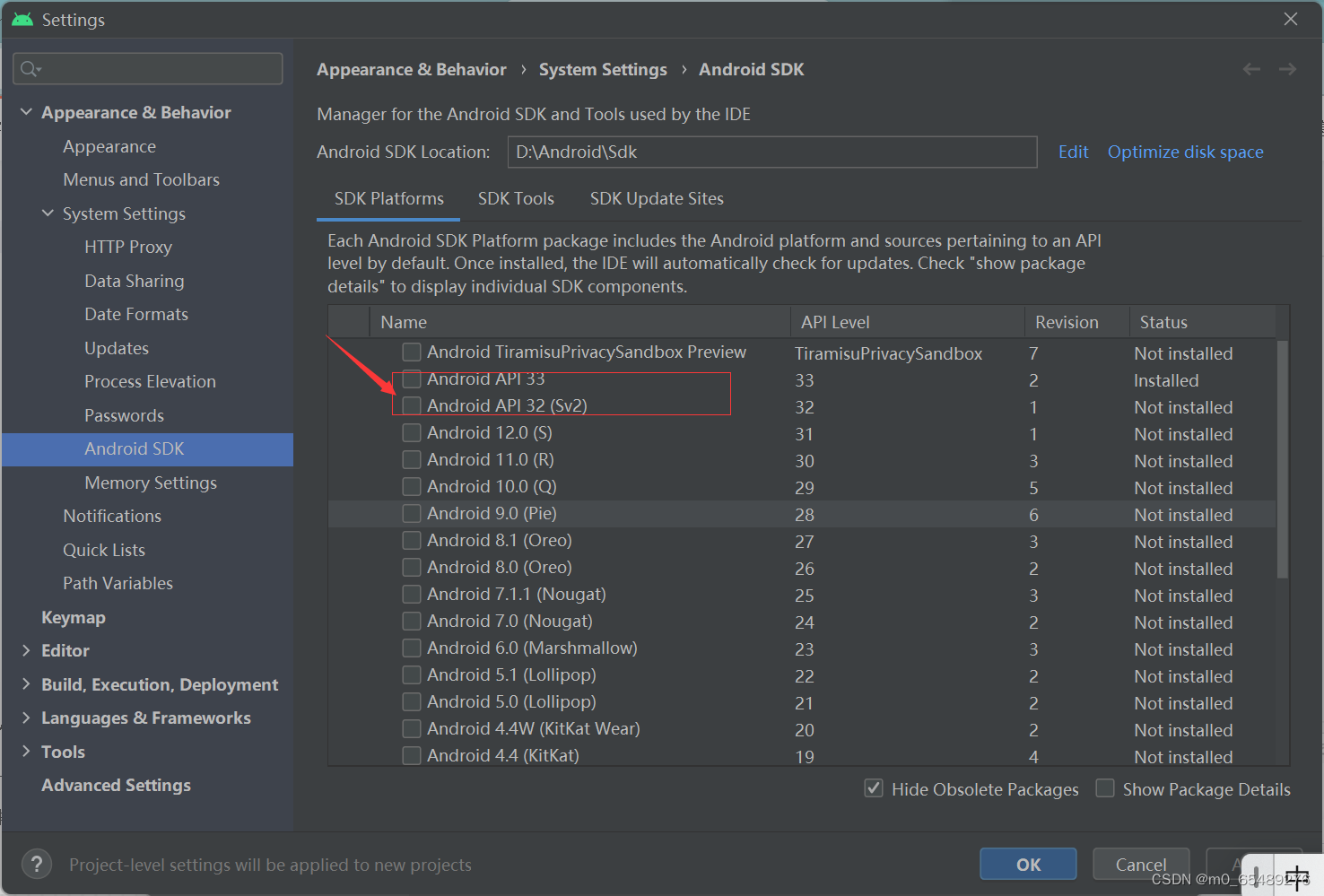
Task: Sort by the Status column header
Action: click(1202, 322)
